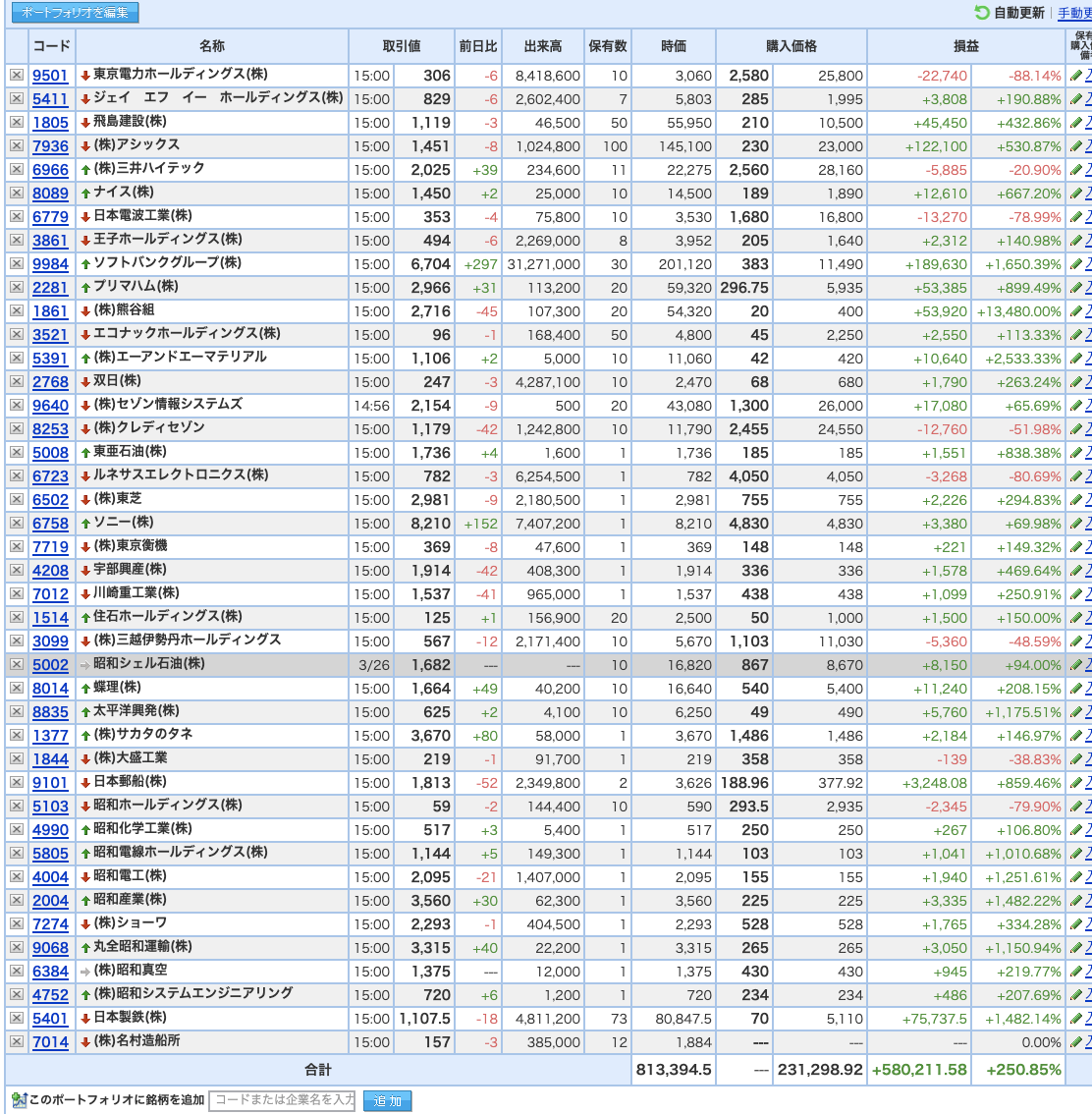1092x1114 pixels.
Task: Delete the 6966 row with X icon
Action: (x=17, y=169)
